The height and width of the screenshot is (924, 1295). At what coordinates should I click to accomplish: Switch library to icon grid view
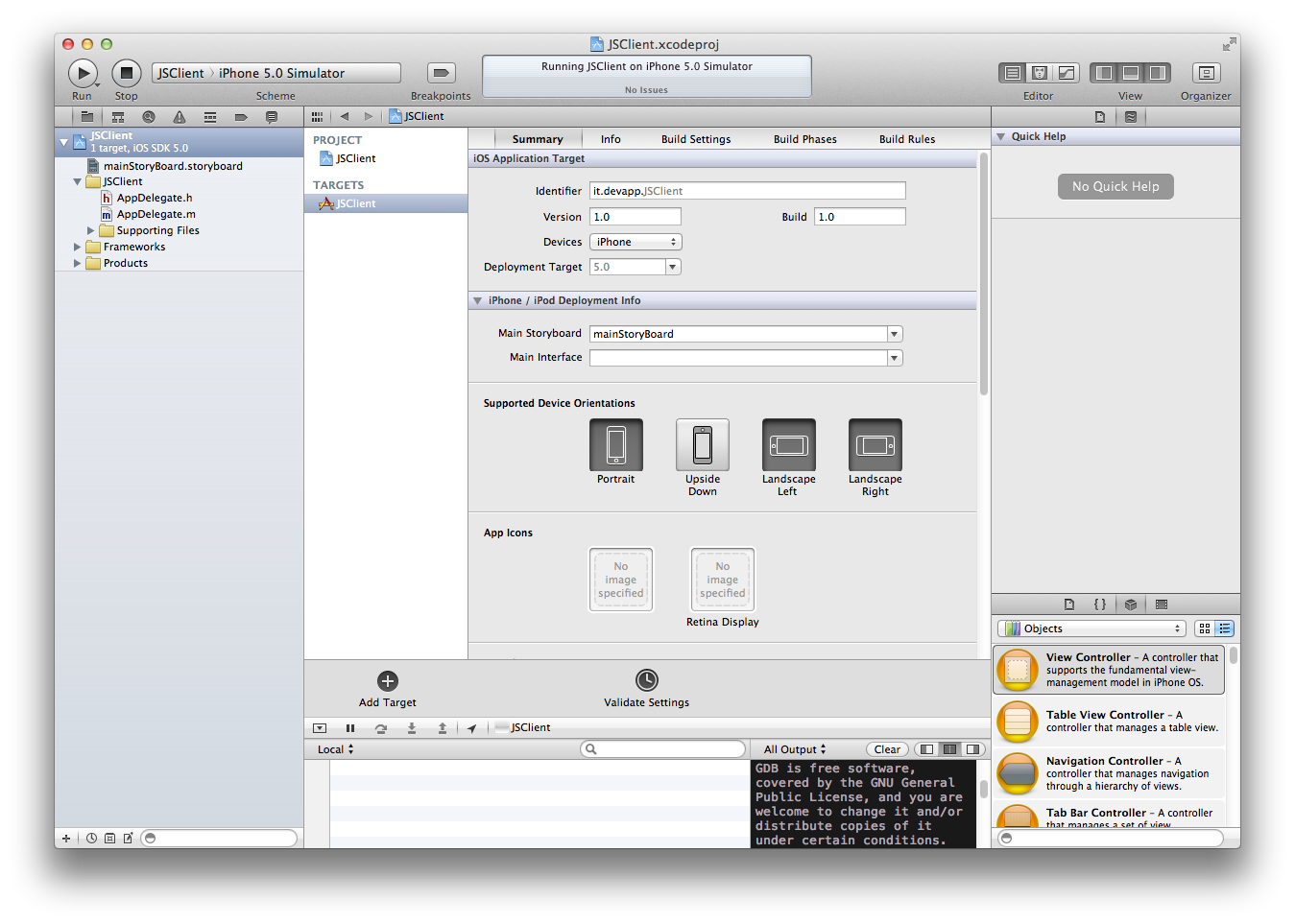pos(1205,628)
